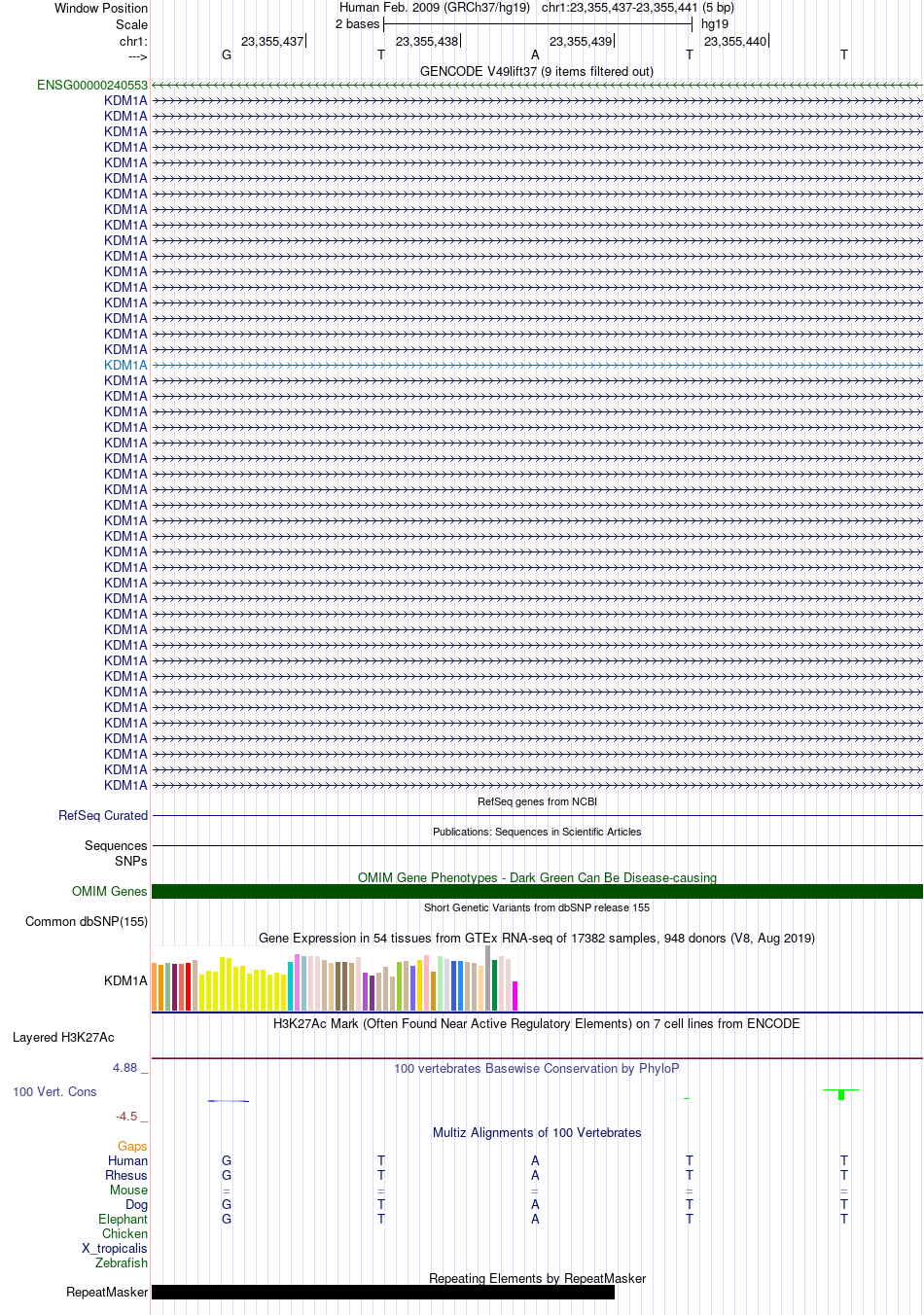The image size is (924, 1315).
Task: Click the ENSG00000240553 gene label
Action: (92, 86)
